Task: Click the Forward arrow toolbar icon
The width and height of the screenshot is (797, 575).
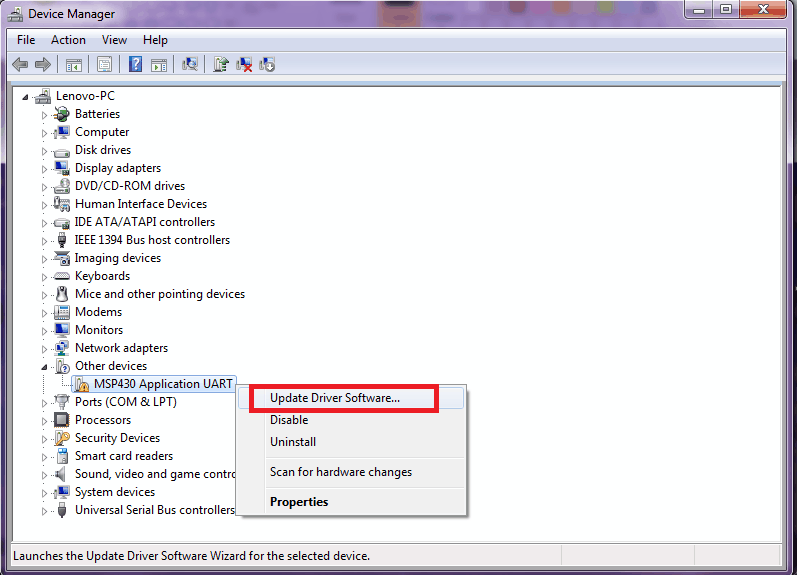Action: [x=42, y=64]
